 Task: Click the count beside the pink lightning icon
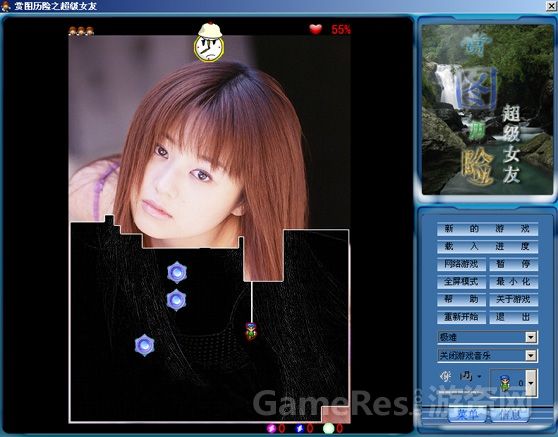pyautogui.click(x=282, y=428)
